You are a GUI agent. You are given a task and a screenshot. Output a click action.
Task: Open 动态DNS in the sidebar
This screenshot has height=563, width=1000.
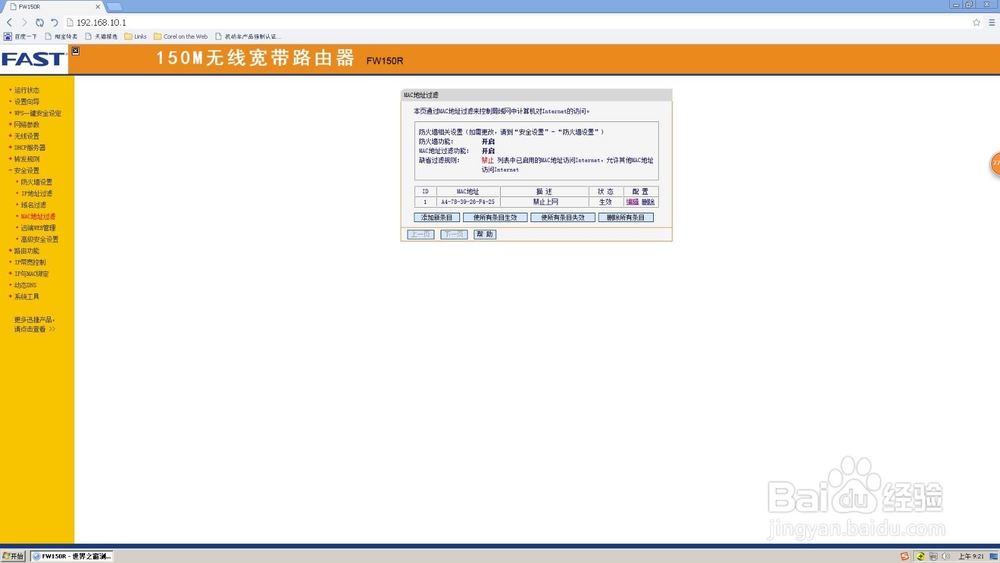25,285
